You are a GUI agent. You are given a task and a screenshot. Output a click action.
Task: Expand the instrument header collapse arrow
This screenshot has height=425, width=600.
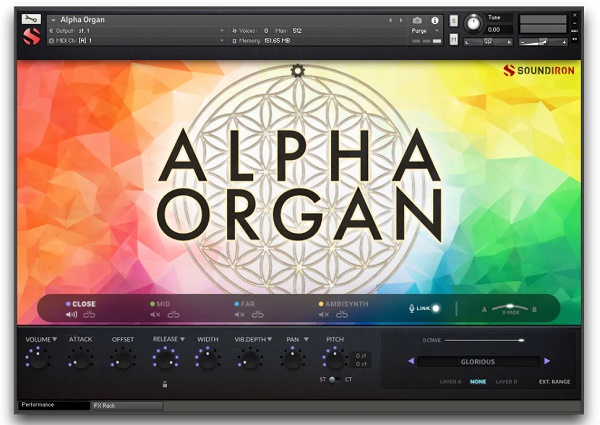click(53, 20)
